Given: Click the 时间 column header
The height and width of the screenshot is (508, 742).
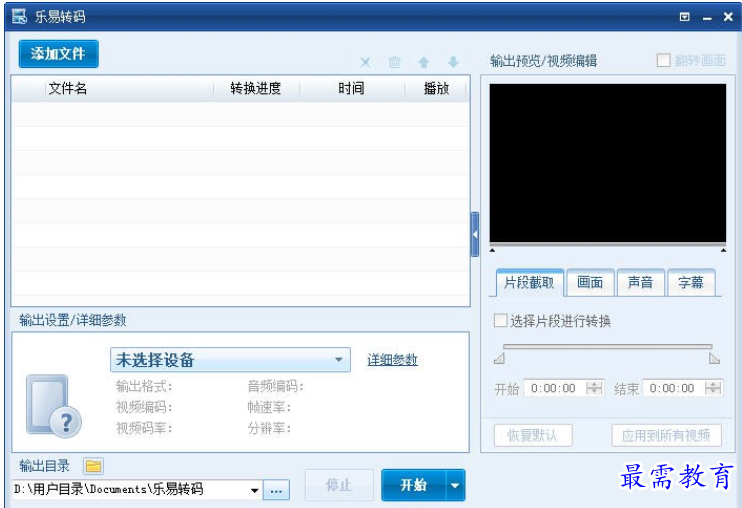Looking at the screenshot, I should tap(352, 88).
